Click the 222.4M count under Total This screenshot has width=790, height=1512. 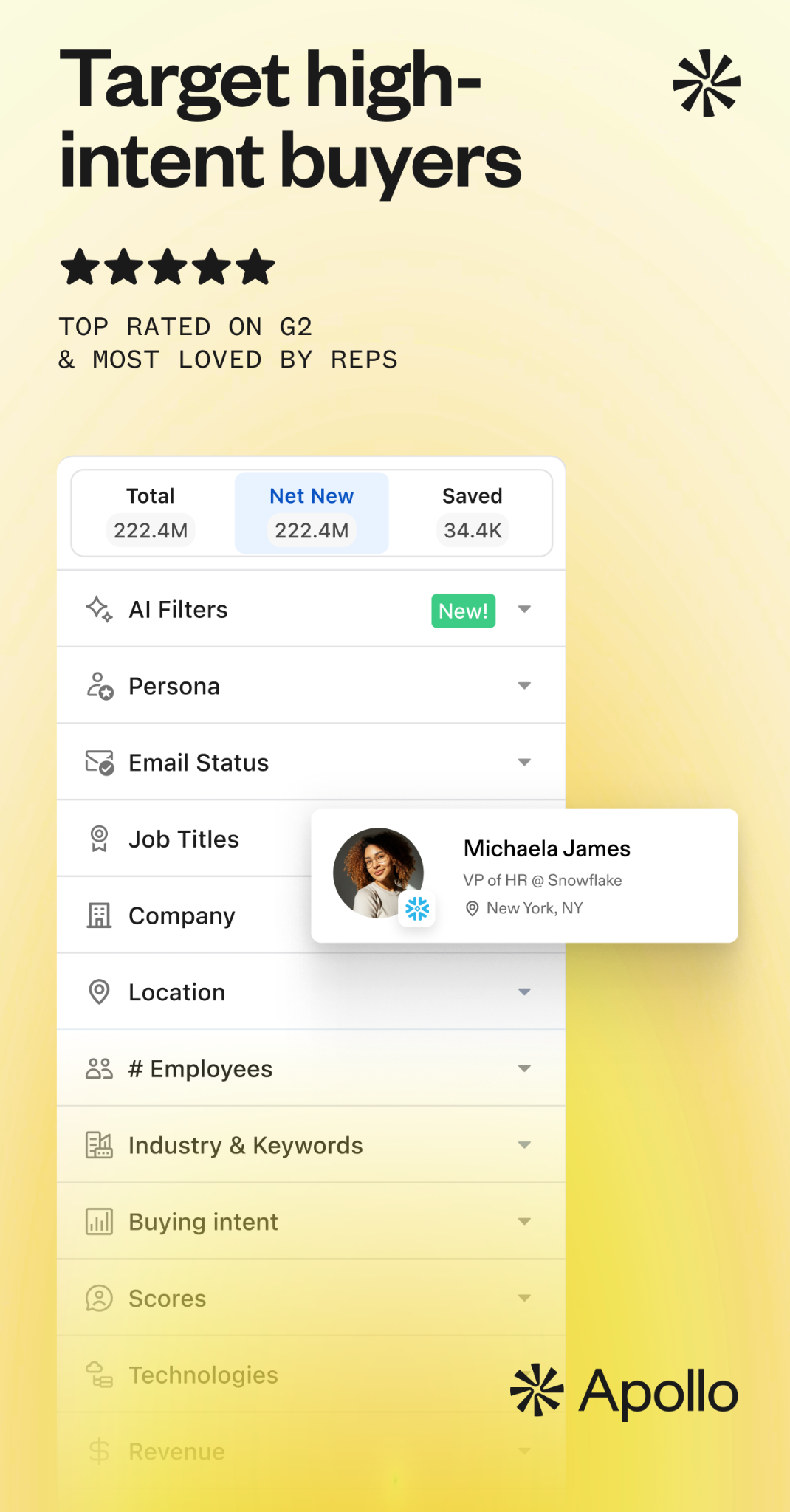click(151, 530)
